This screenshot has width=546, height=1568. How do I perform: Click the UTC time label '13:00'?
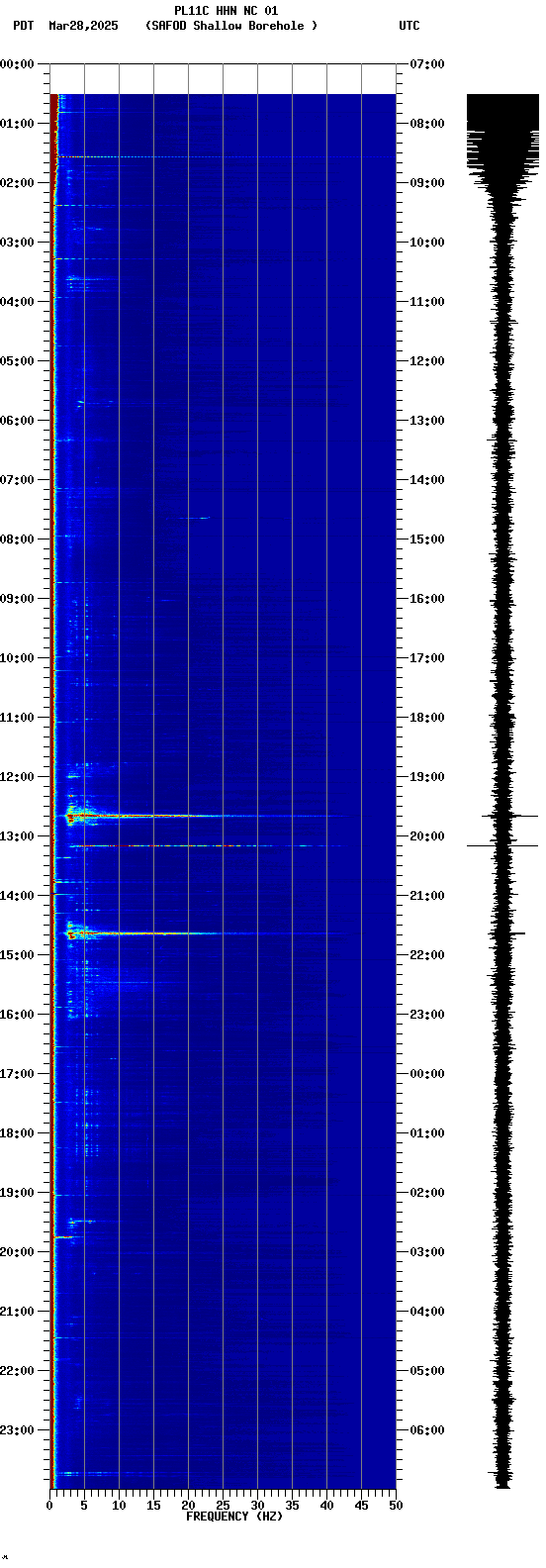427,421
